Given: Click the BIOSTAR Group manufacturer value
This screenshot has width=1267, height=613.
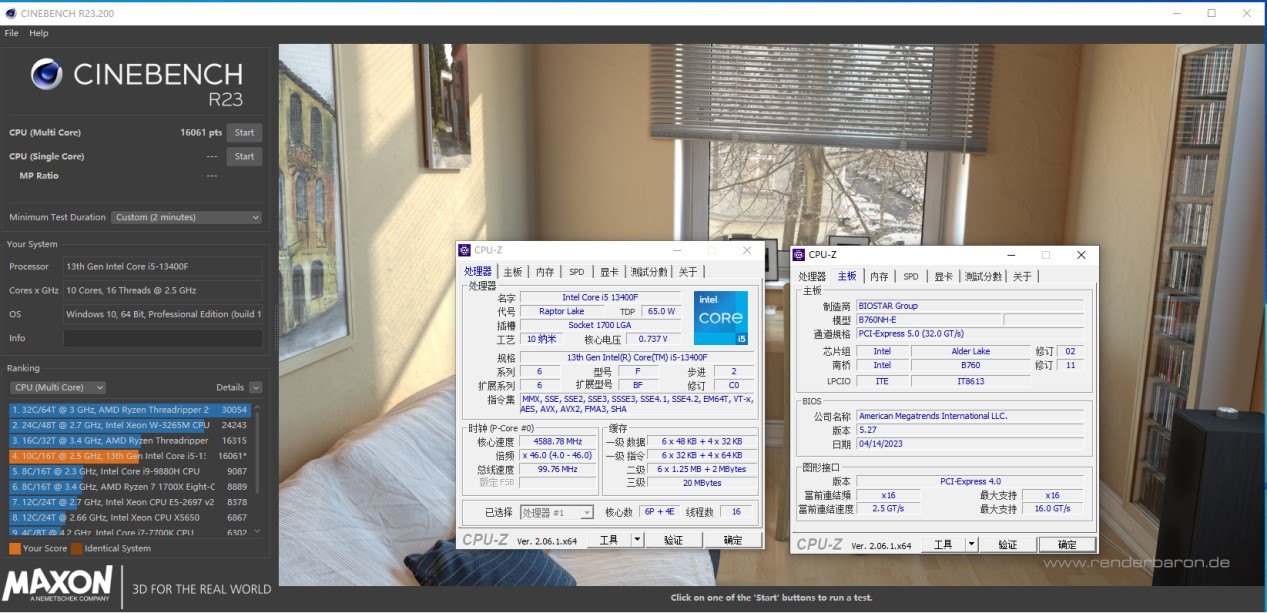Looking at the screenshot, I should 969,306.
